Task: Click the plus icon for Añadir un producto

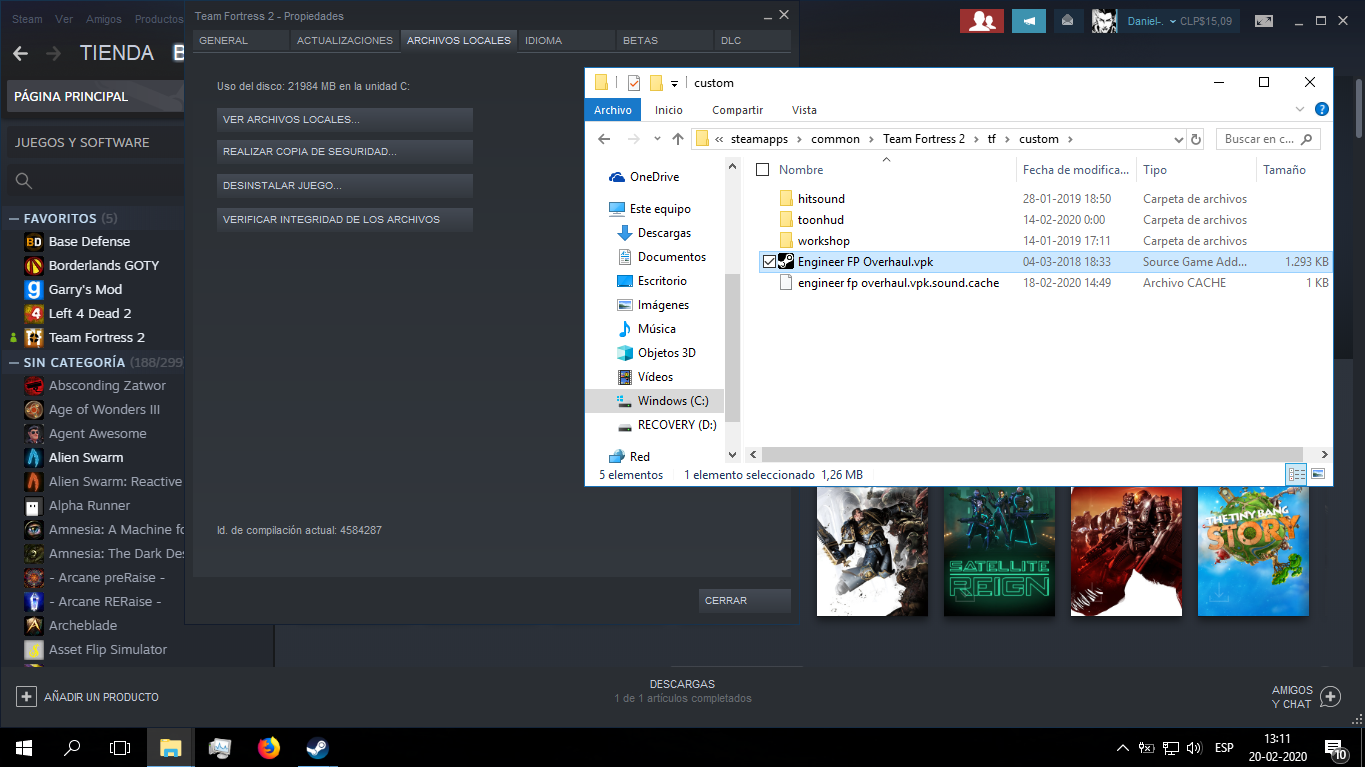Action: tap(26, 696)
